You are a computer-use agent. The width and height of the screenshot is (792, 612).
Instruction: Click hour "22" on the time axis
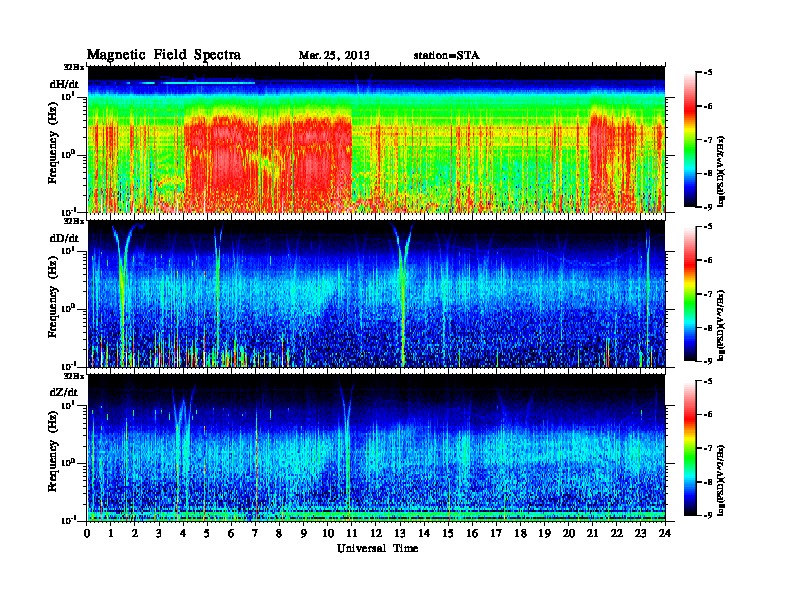pyautogui.click(x=616, y=533)
